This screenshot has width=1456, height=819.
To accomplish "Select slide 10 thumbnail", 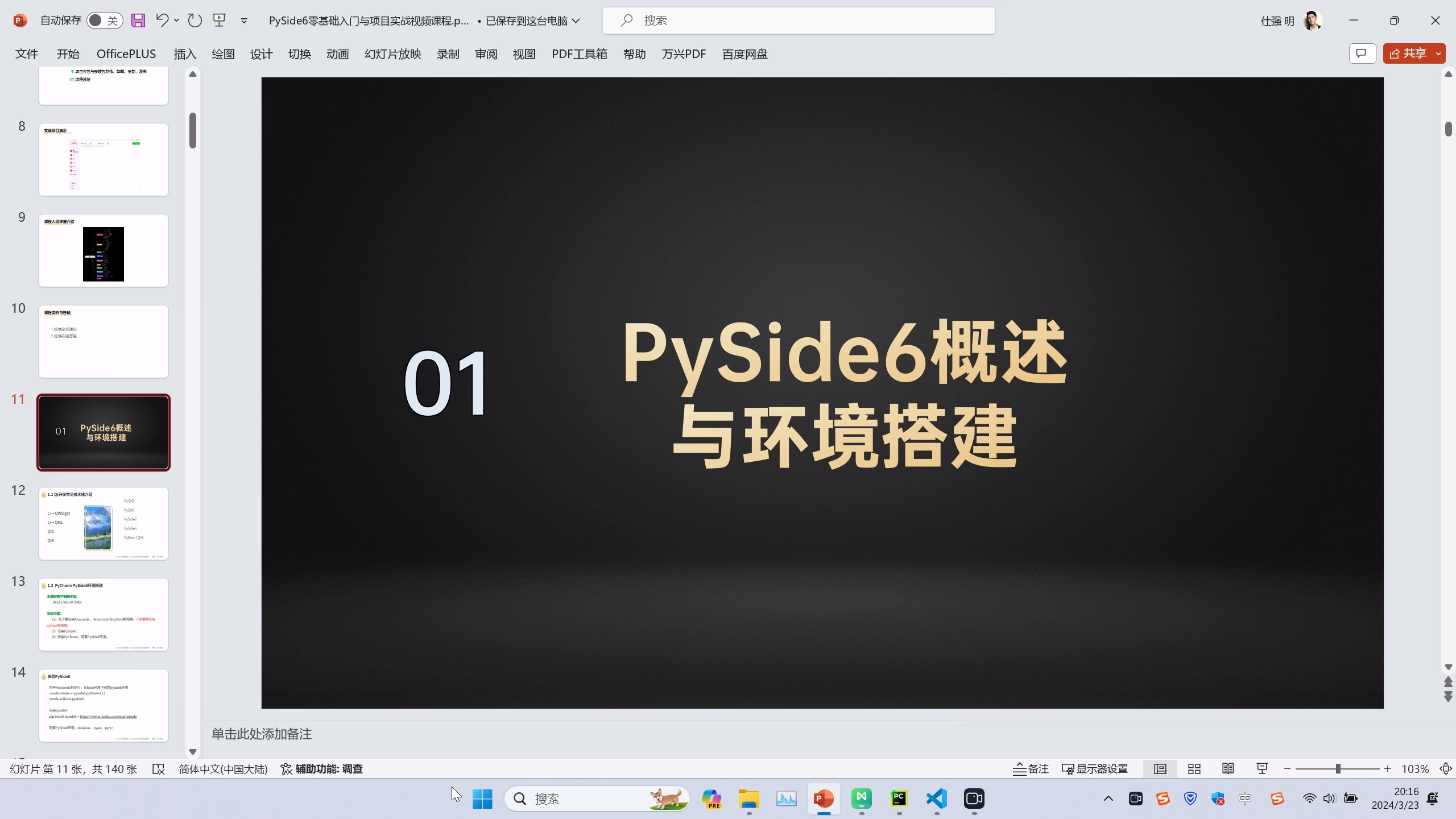I will point(104,341).
